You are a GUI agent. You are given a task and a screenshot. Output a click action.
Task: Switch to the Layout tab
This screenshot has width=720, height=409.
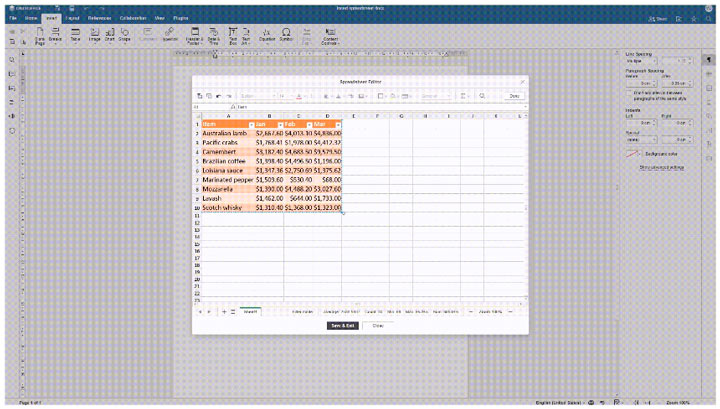click(x=72, y=18)
